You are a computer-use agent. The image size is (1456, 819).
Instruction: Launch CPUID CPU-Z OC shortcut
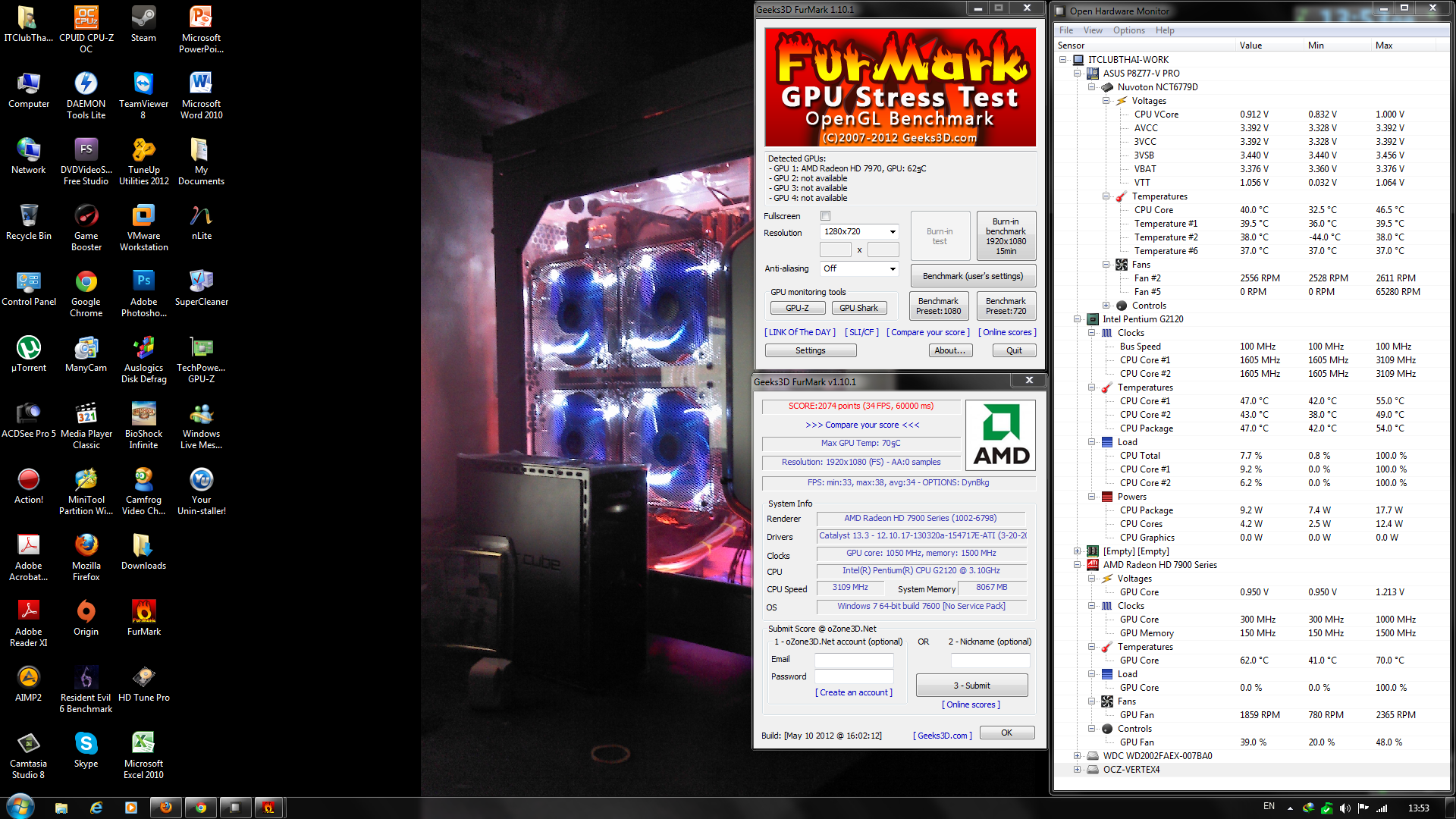(86, 19)
